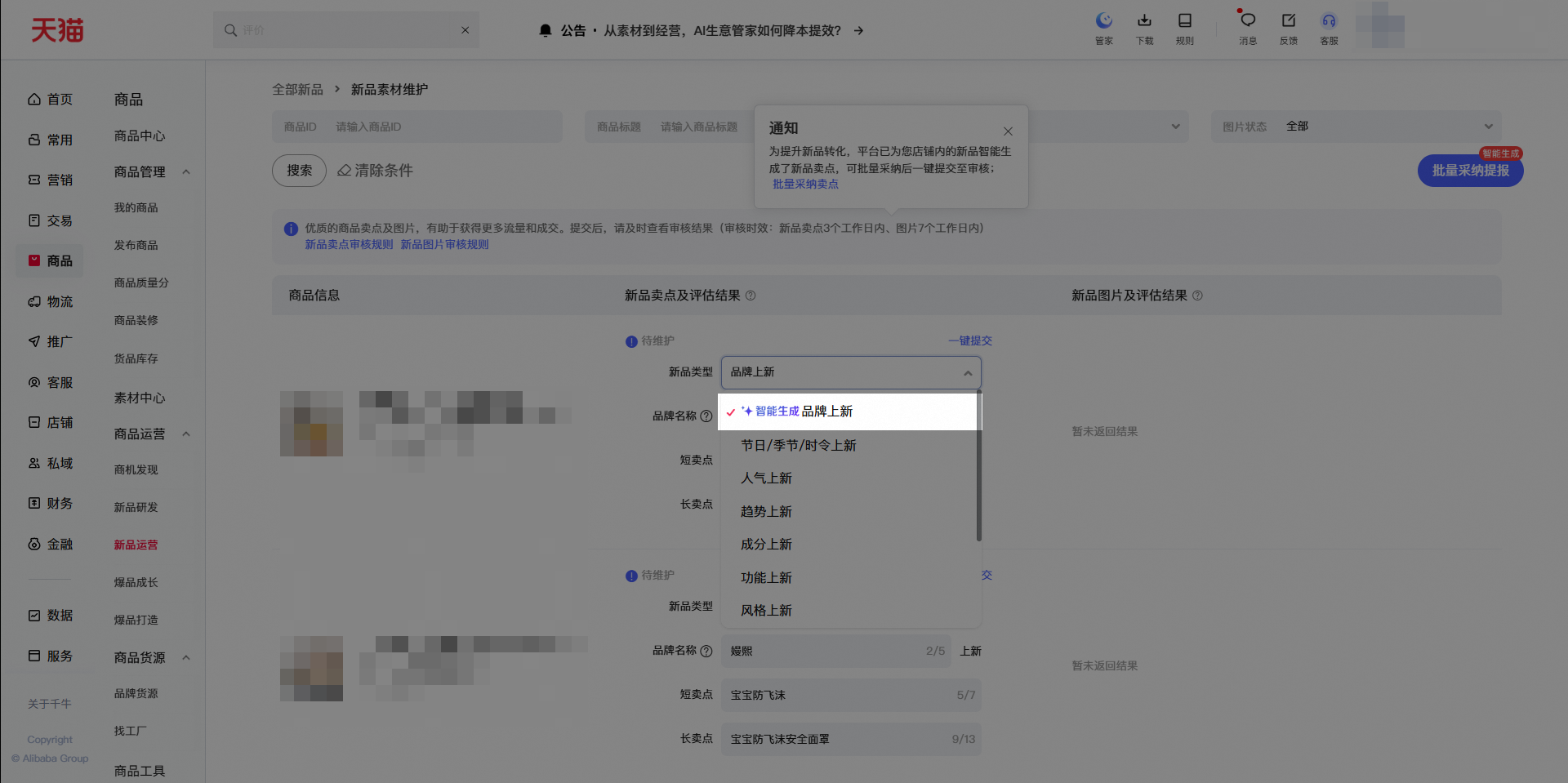
Task: Open 新品卖点审核规则 link
Action: 349,245
